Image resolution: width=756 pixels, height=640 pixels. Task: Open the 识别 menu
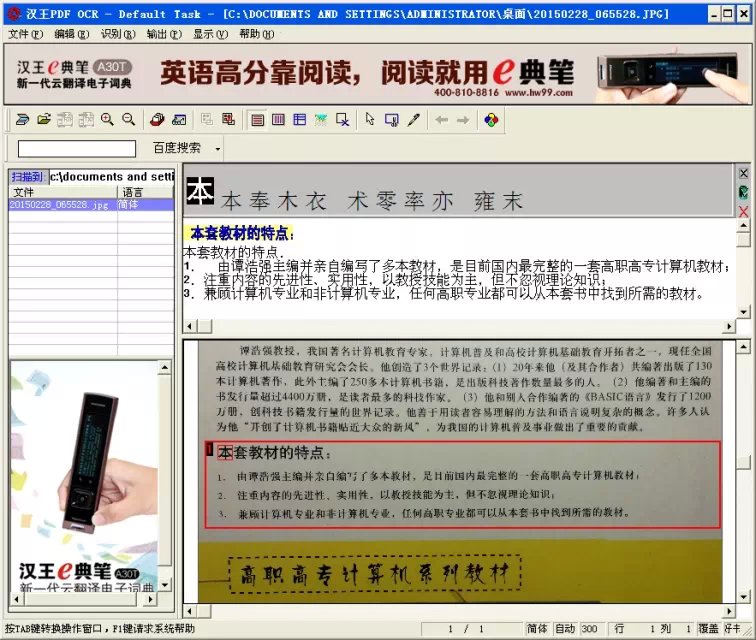pyautogui.click(x=117, y=34)
